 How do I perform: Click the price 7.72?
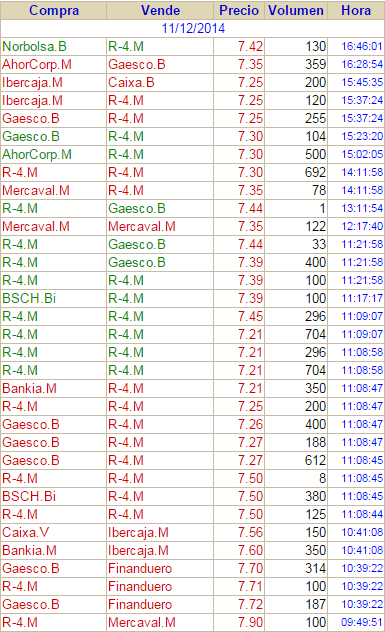coord(250,604)
